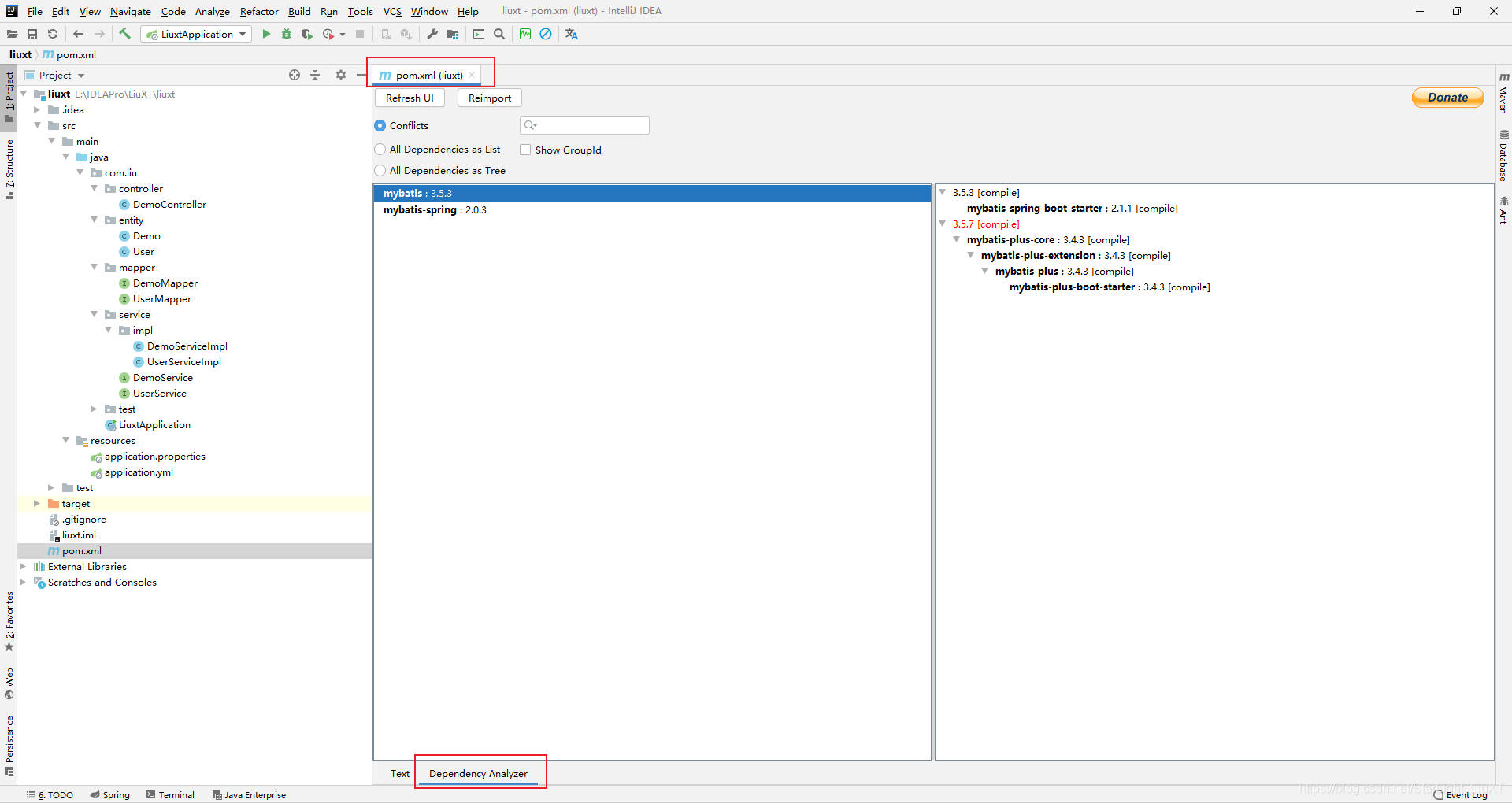The width and height of the screenshot is (1512, 803).
Task: Expand External Libraries node
Action: click(x=23, y=566)
